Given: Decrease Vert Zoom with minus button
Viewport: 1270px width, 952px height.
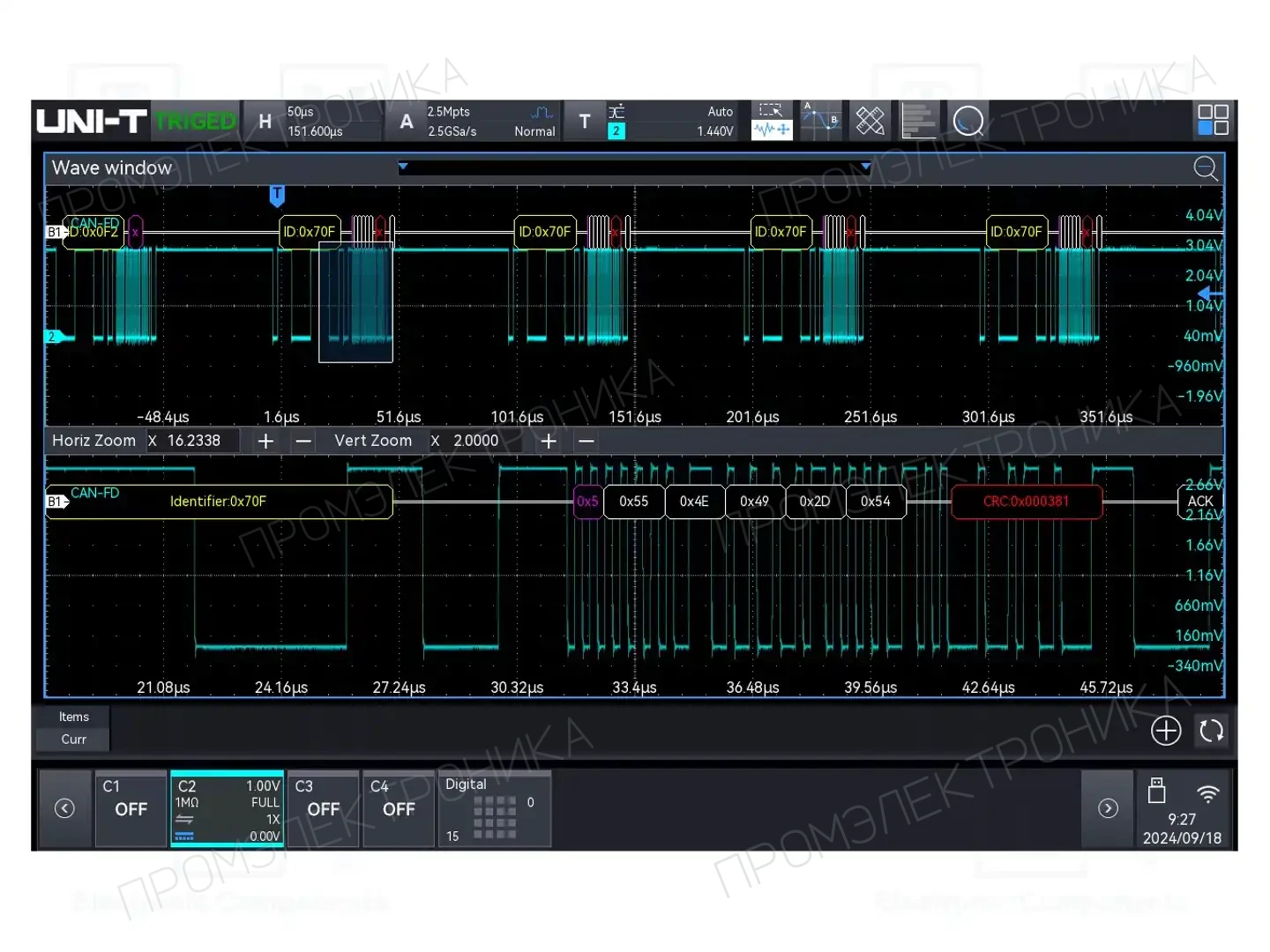Looking at the screenshot, I should 586,441.
